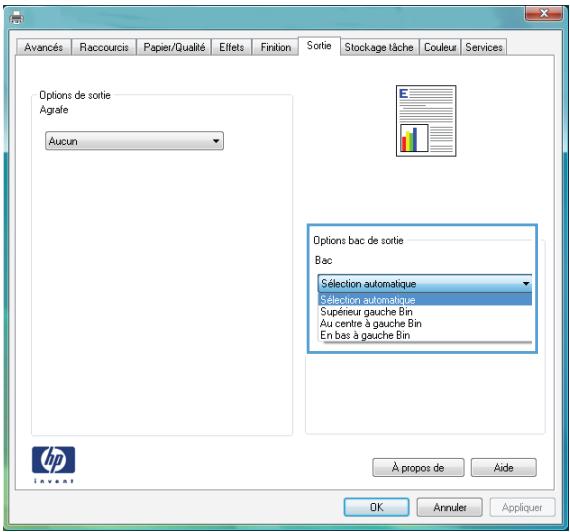Image resolution: width=570 pixels, height=532 pixels.
Task: Click the printer icon in title bar
Action: tap(17, 17)
